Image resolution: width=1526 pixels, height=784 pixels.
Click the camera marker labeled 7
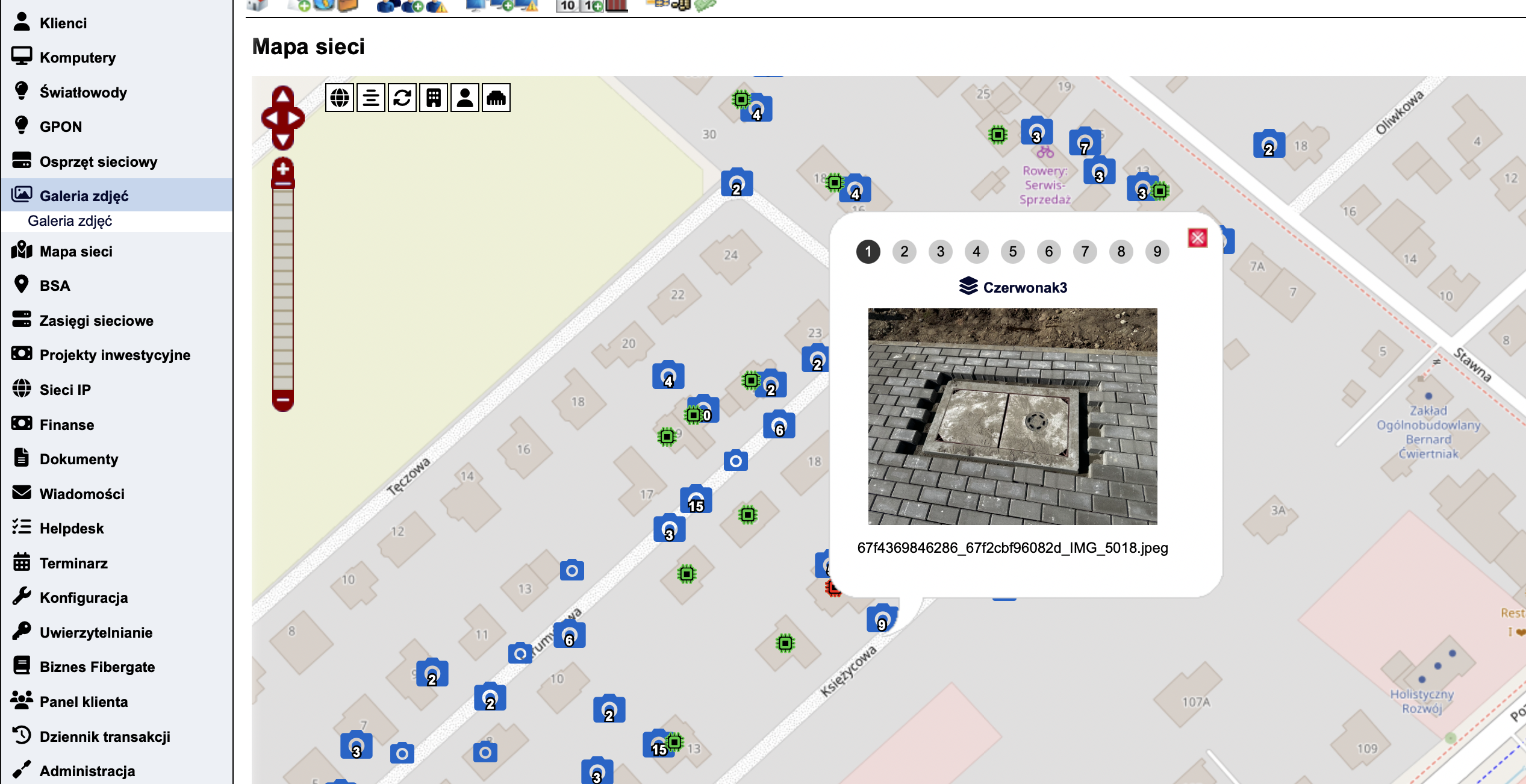click(1085, 142)
